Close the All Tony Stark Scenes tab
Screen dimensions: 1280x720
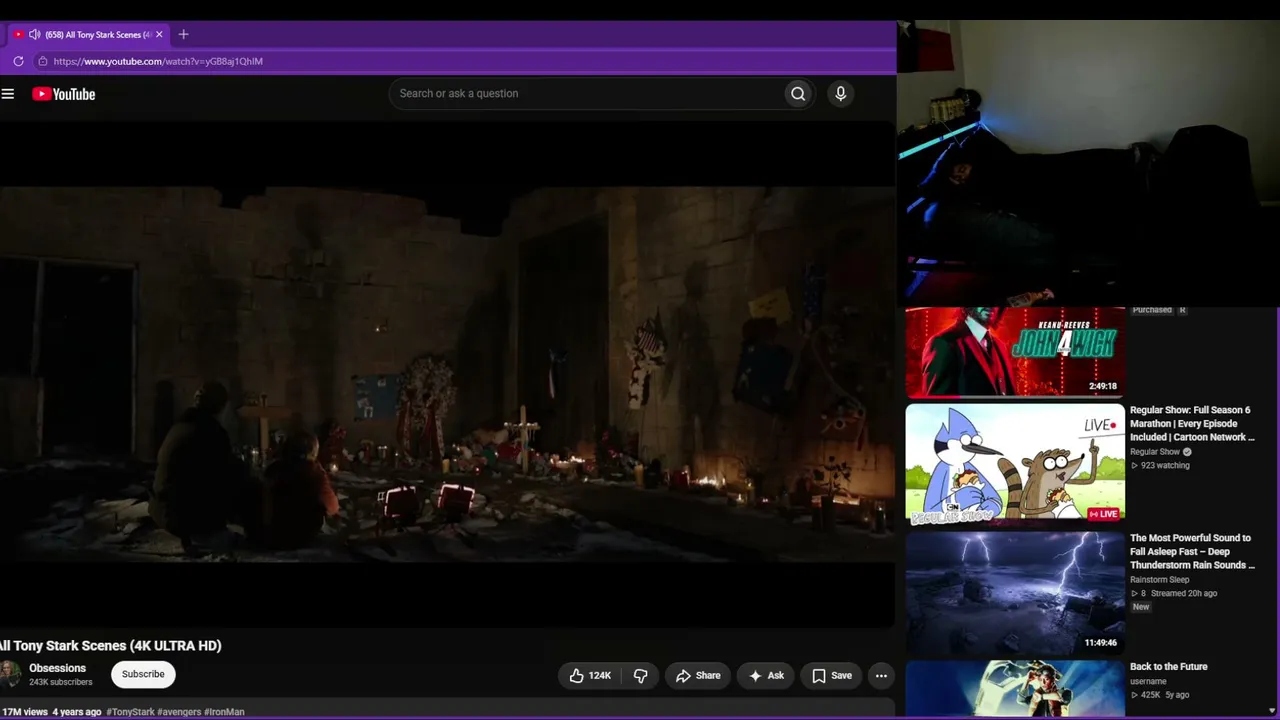159,34
